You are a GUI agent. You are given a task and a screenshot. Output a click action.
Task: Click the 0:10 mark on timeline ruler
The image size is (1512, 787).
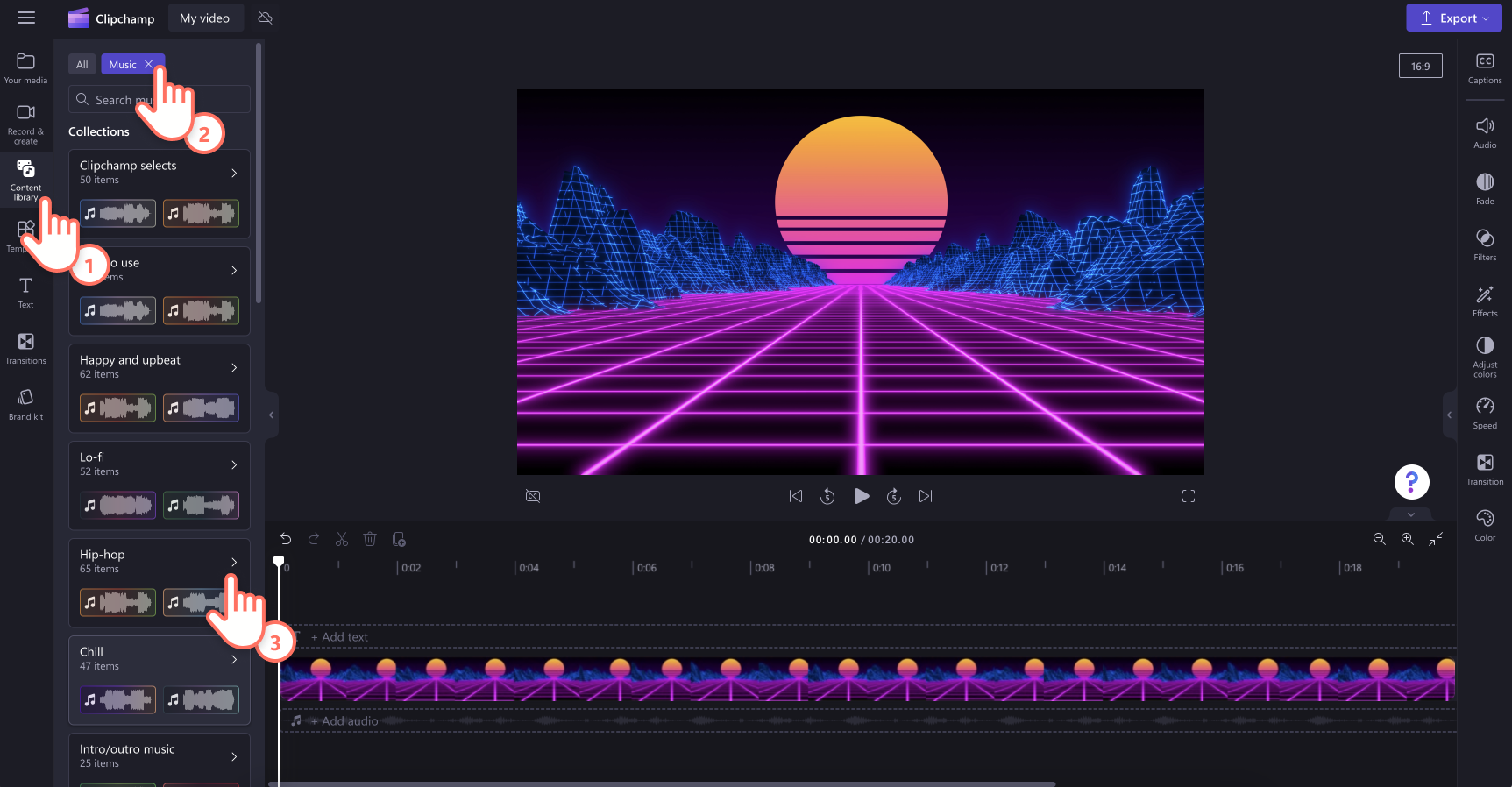tap(880, 568)
